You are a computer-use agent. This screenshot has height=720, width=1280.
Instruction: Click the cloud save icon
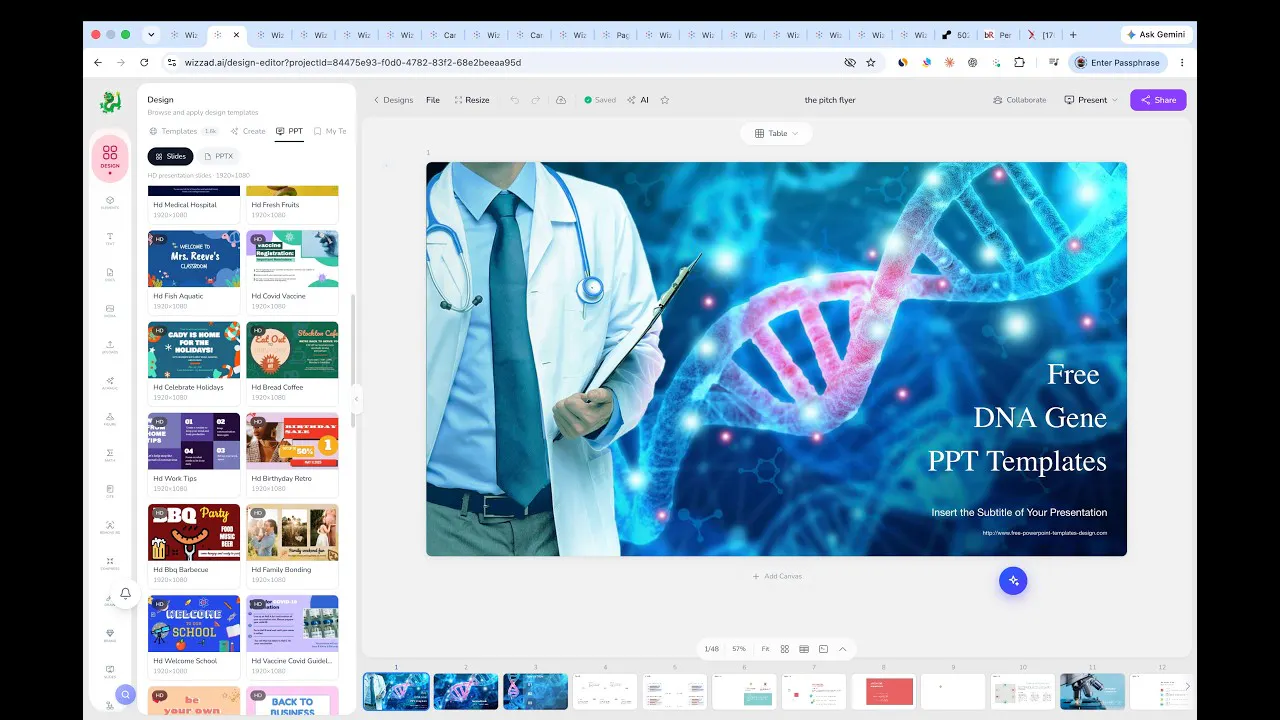point(561,100)
